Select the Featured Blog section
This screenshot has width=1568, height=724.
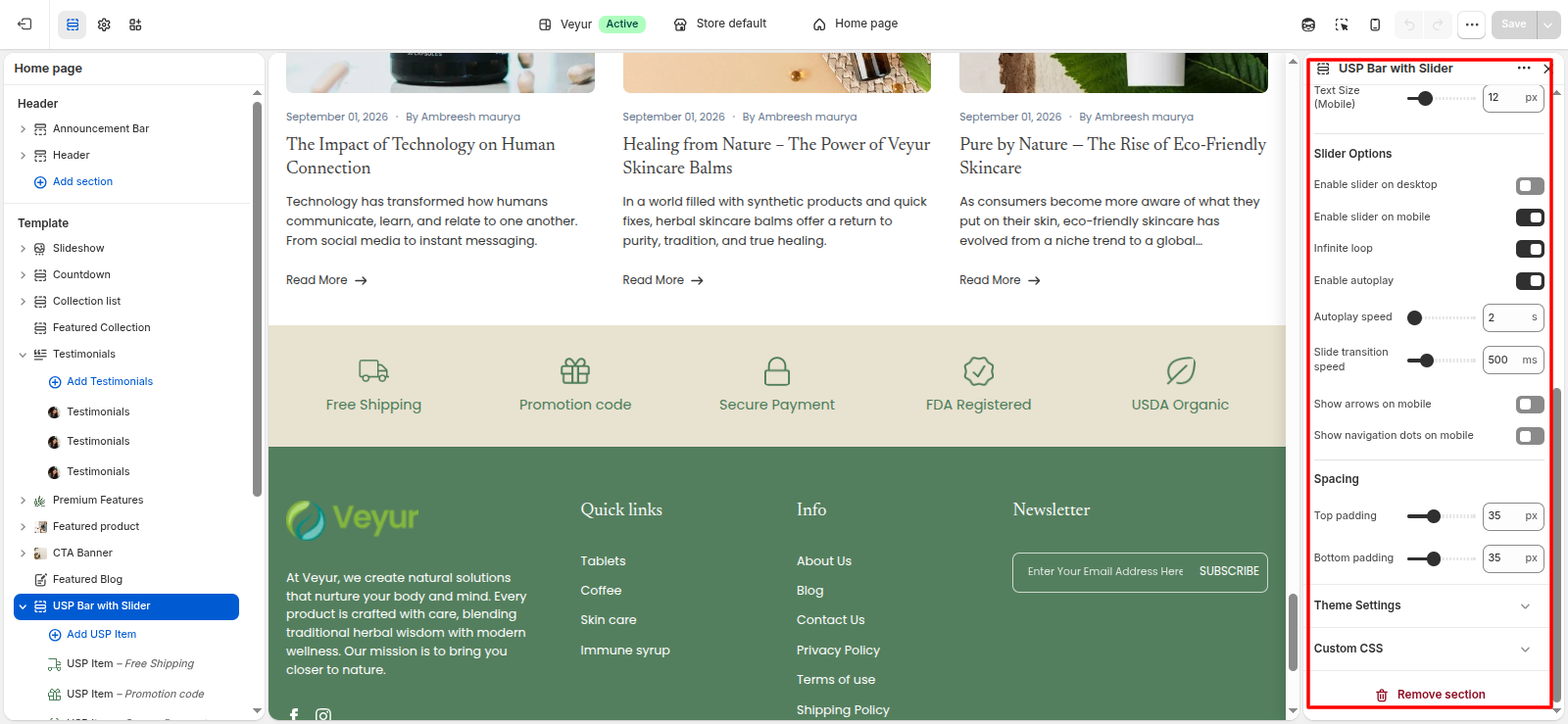click(87, 580)
